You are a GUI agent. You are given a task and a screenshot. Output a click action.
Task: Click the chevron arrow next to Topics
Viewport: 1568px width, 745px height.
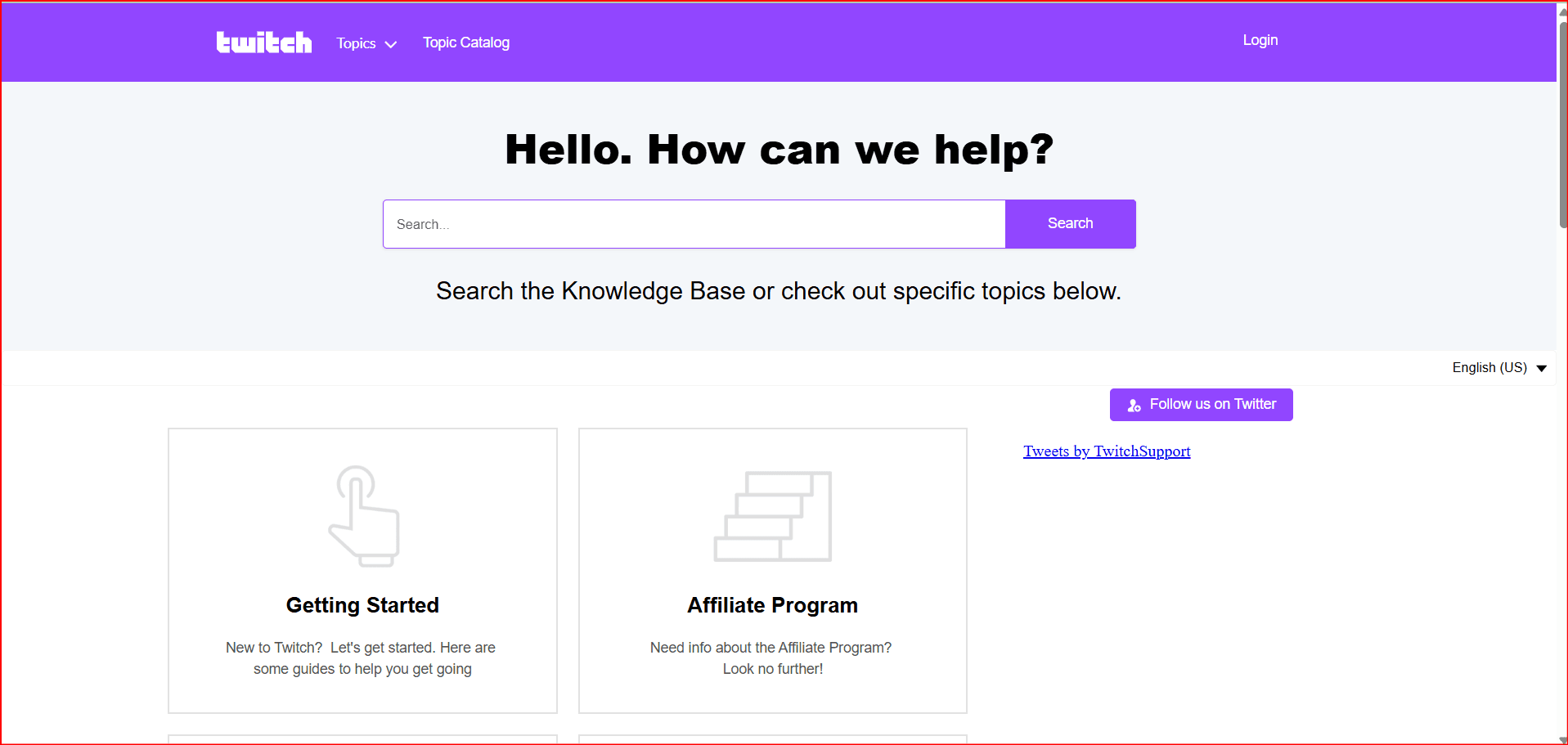tap(391, 45)
